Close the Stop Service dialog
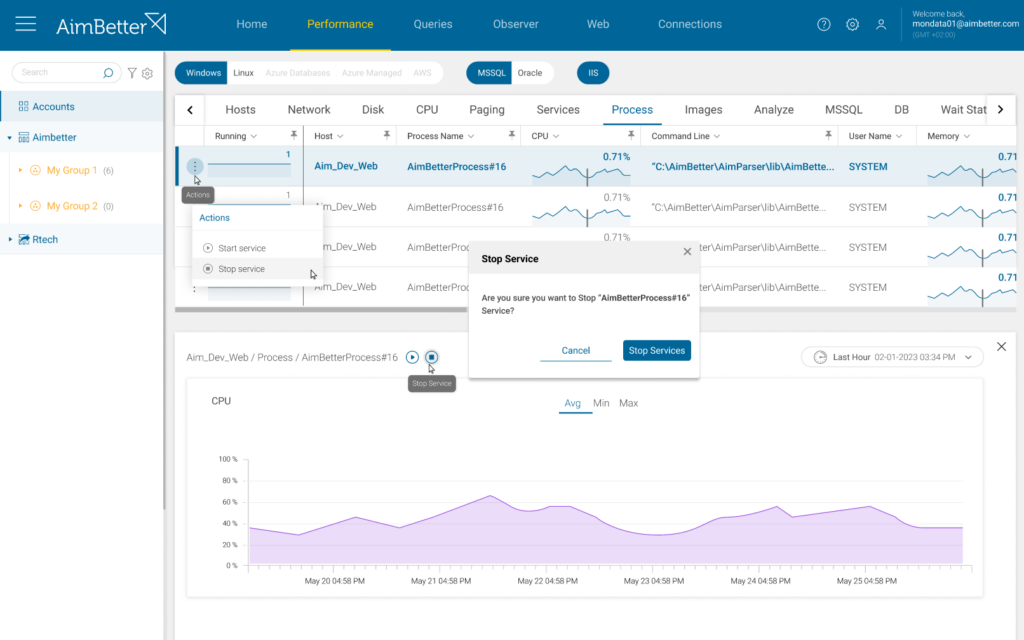The width and height of the screenshot is (1024, 640). (x=687, y=251)
